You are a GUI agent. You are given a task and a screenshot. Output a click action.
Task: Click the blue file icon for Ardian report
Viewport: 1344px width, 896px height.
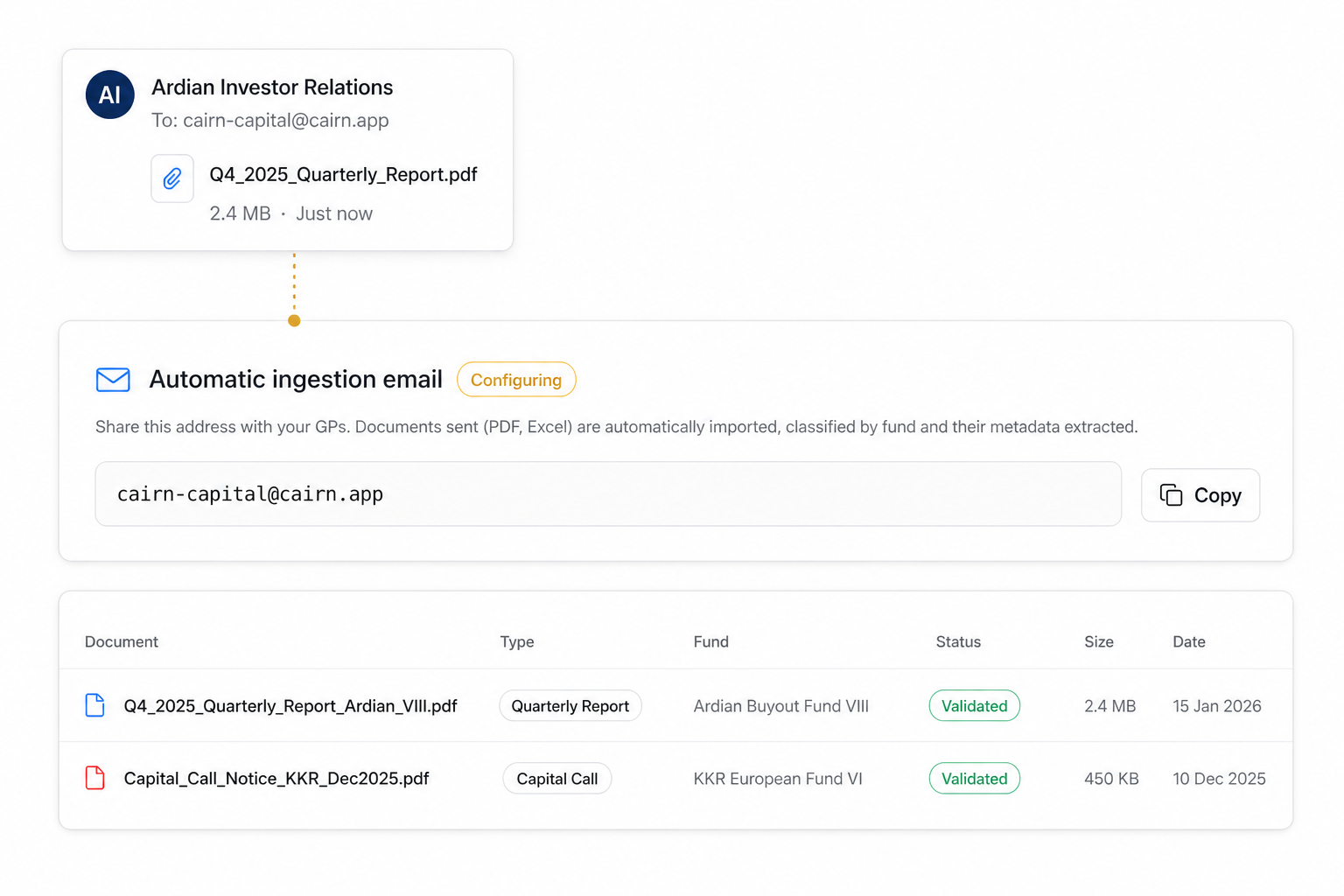94,705
